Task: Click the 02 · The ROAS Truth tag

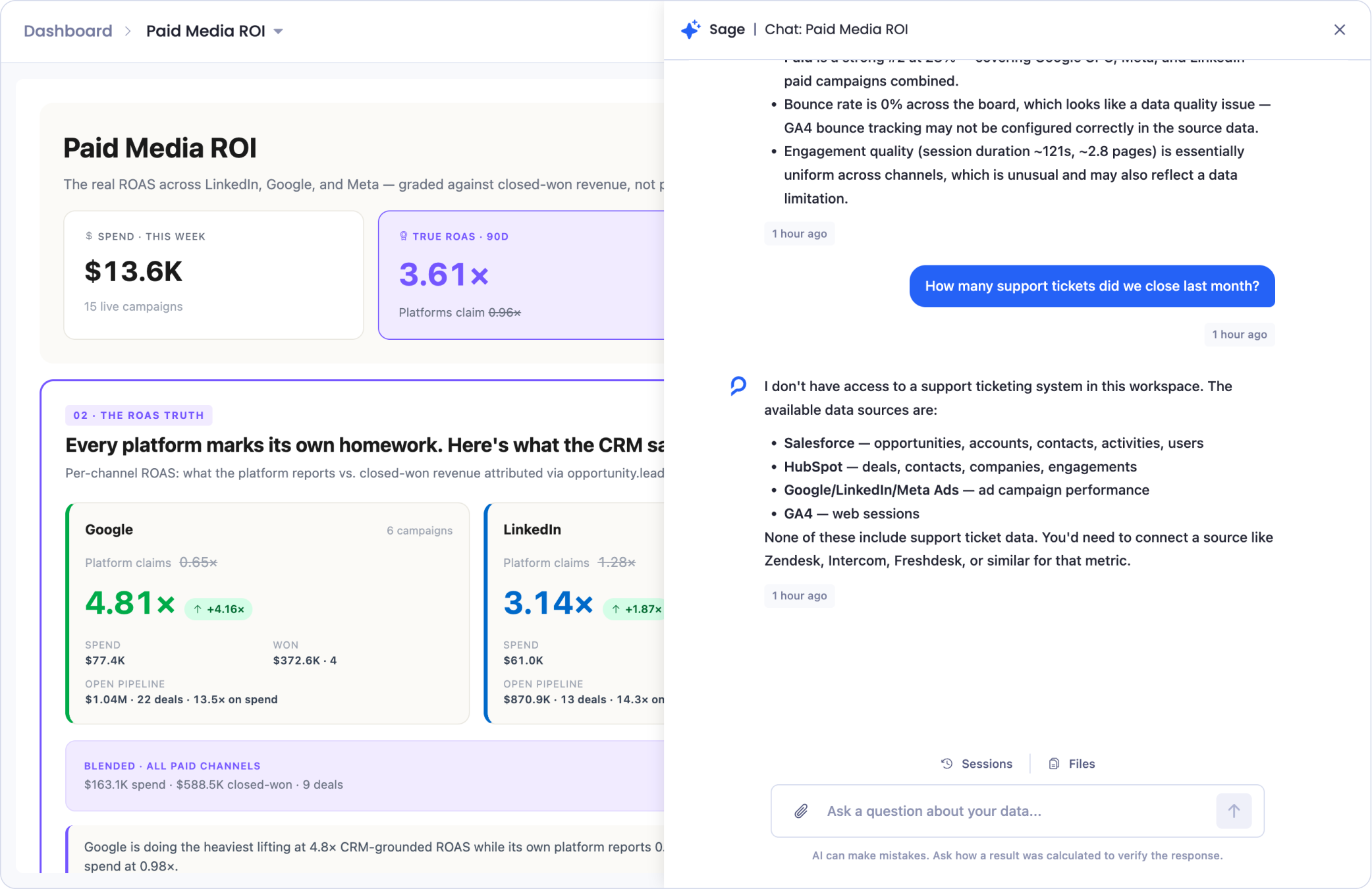Action: [x=138, y=416]
